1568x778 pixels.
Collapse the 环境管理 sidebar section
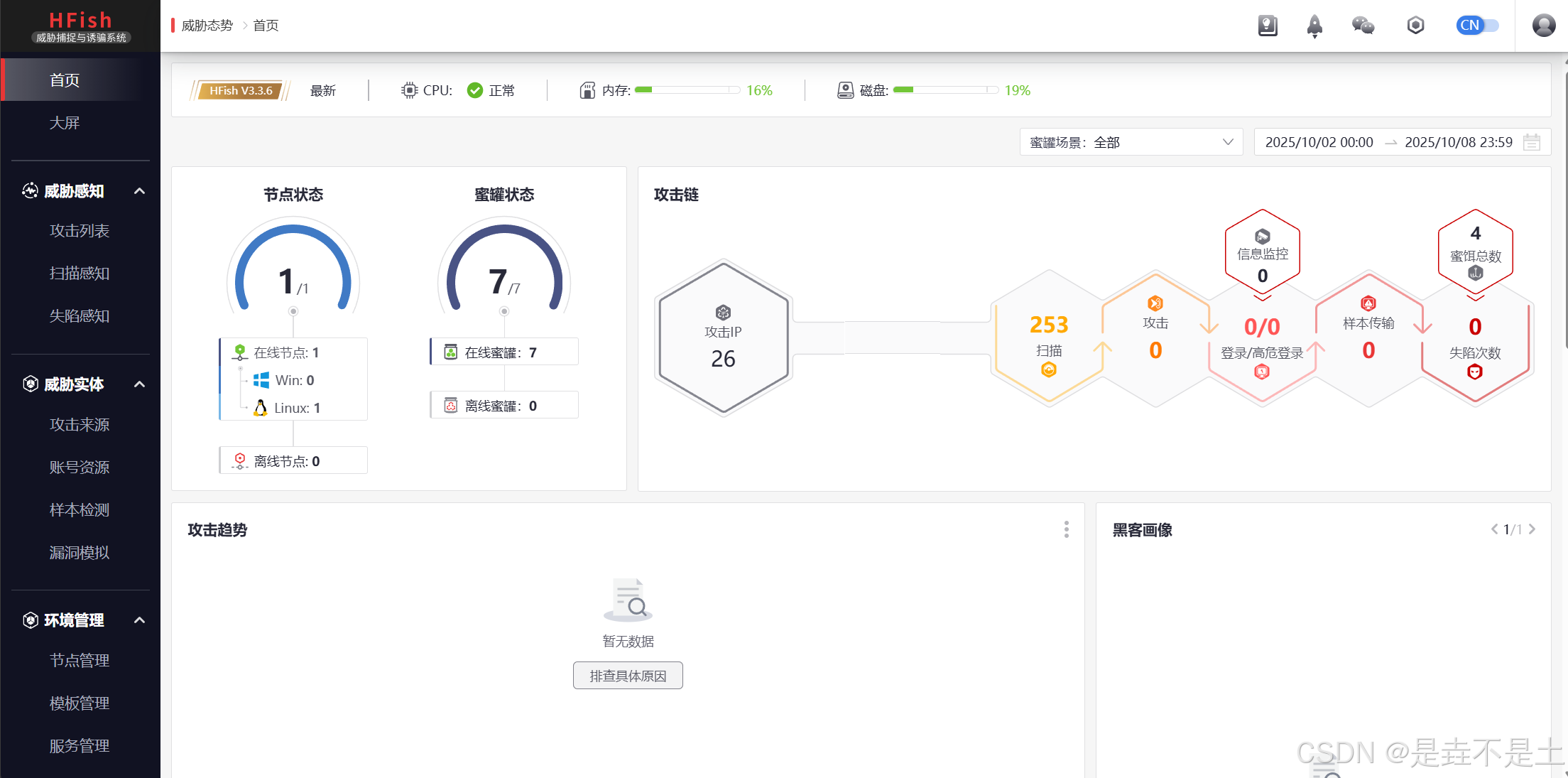pyautogui.click(x=139, y=620)
